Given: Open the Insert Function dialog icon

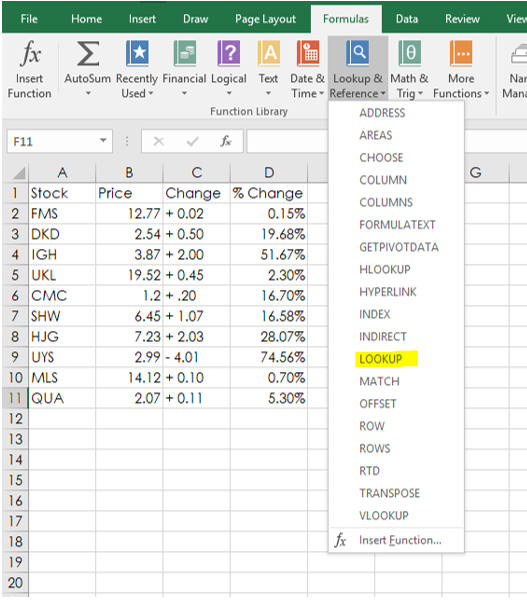Looking at the screenshot, I should pos(30,53).
